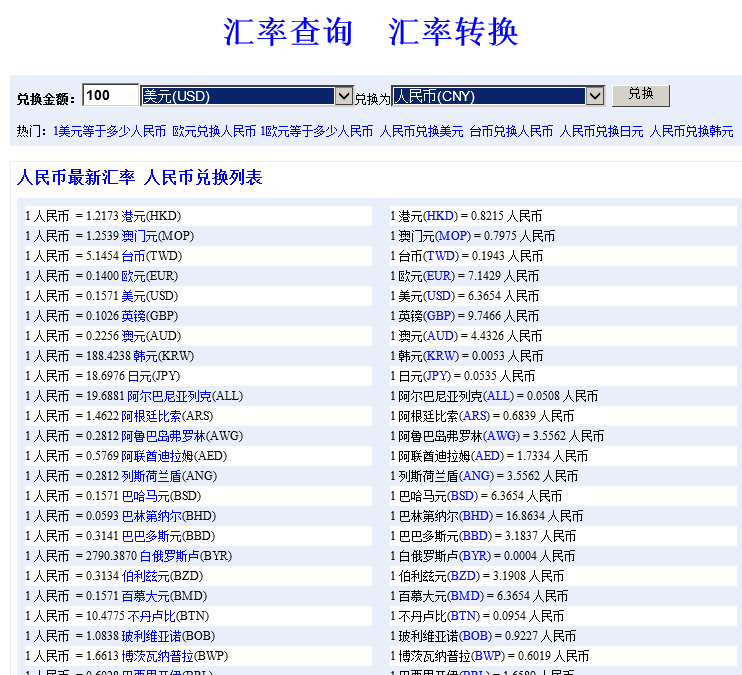Image resolution: width=742 pixels, height=675 pixels.
Task: Open the 百慕大元 link in left column
Action: [x=145, y=596]
